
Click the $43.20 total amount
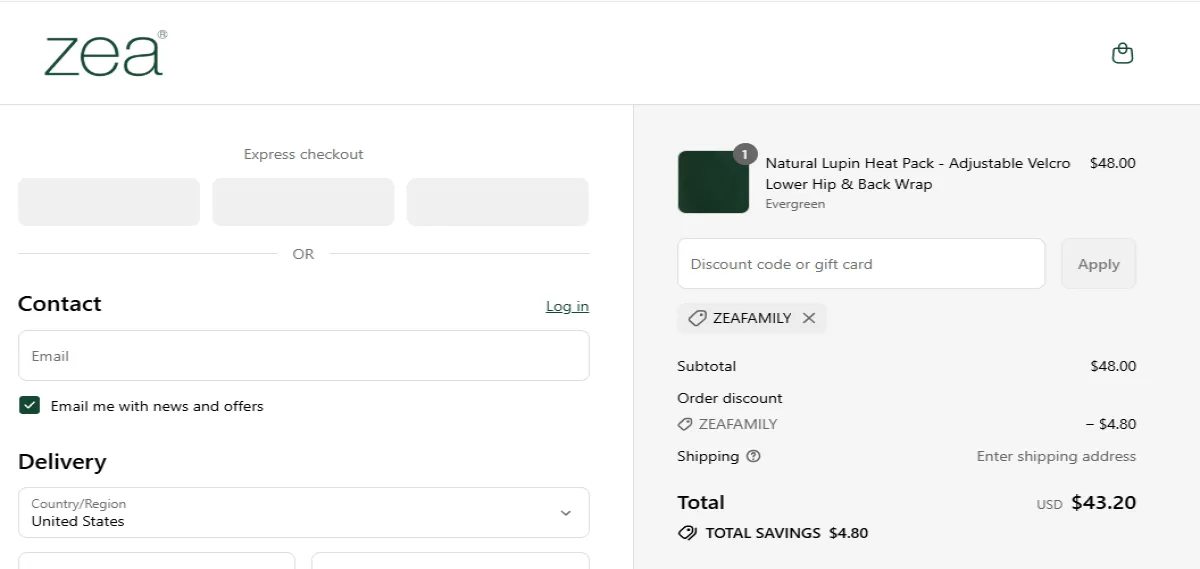point(1104,502)
